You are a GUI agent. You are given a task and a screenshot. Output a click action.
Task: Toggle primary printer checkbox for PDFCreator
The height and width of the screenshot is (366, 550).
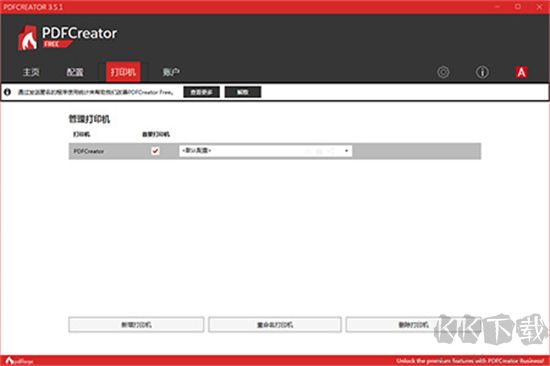155,151
